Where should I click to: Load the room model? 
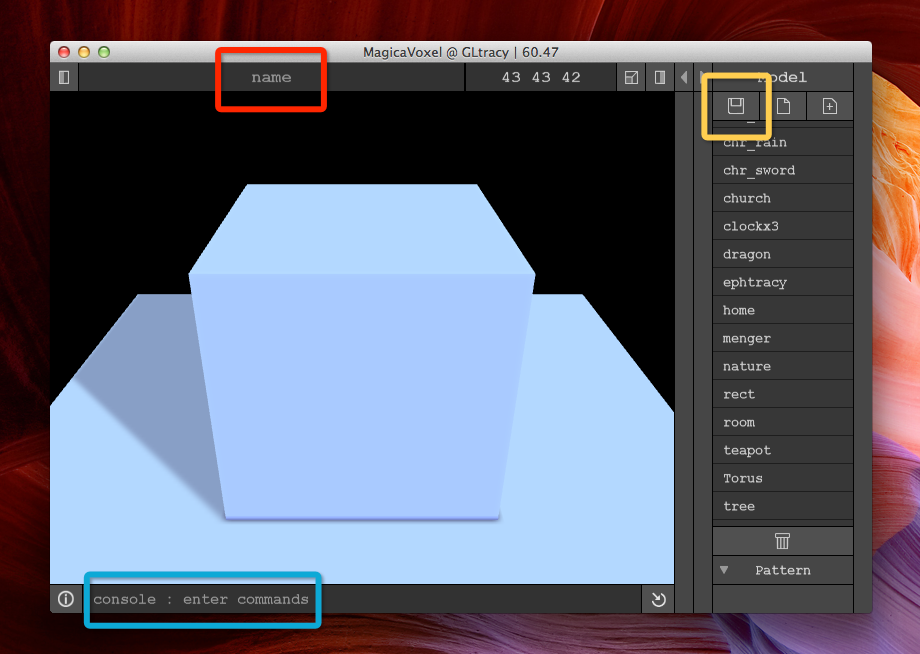(x=783, y=422)
